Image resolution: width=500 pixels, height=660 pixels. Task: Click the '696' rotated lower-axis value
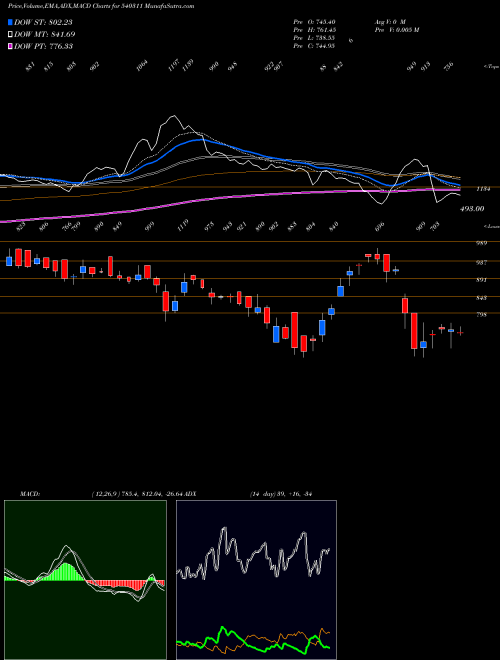(x=380, y=226)
